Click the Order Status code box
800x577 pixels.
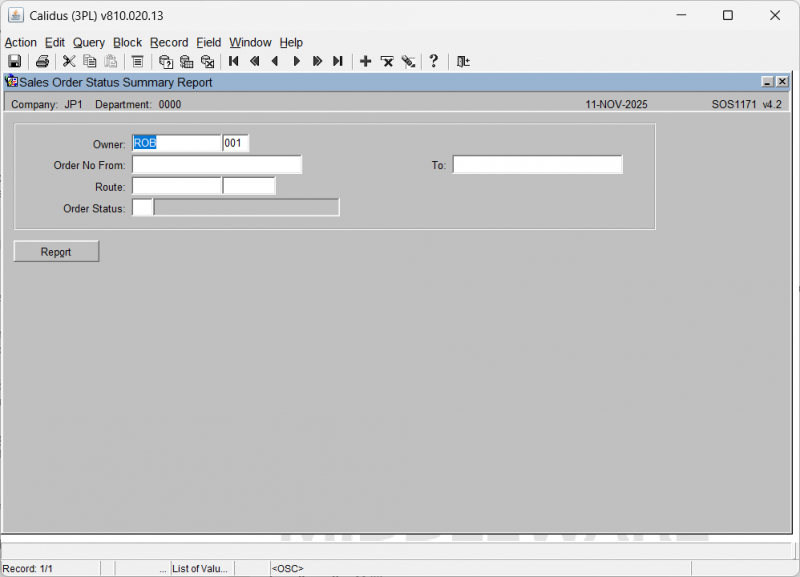pyautogui.click(x=143, y=207)
